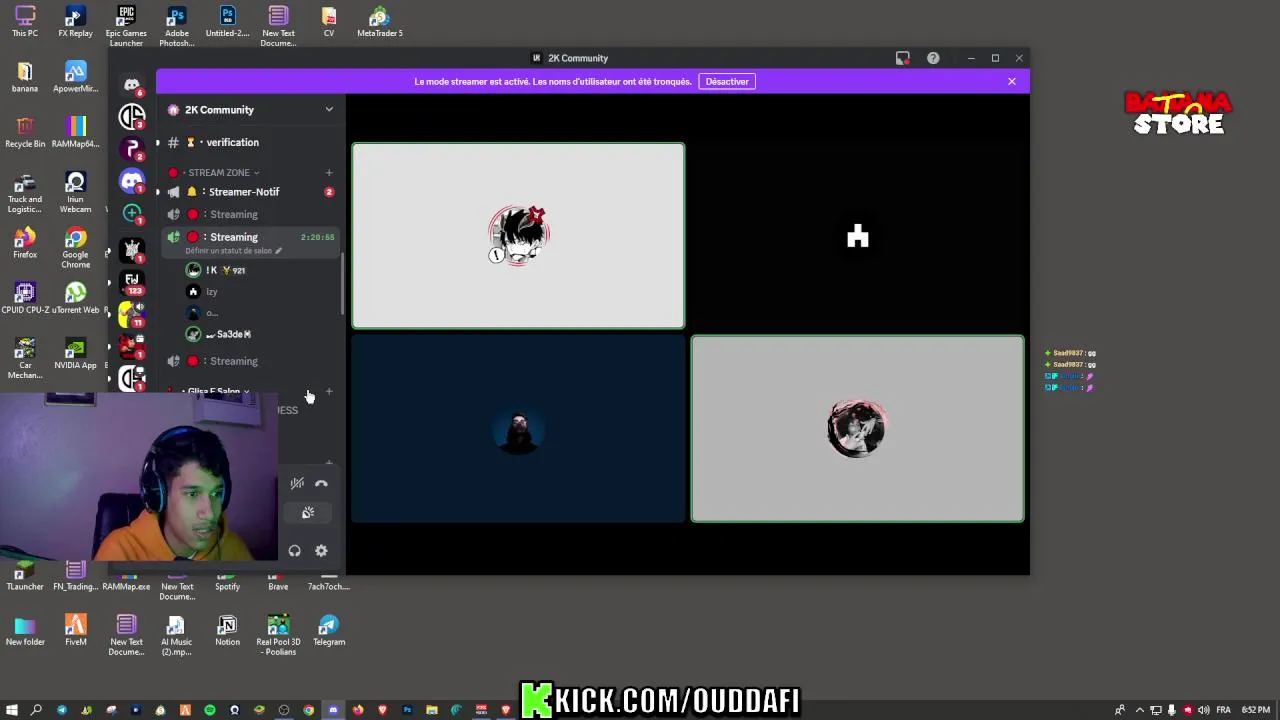Open the FW server with 123 badge

[x=132, y=281]
